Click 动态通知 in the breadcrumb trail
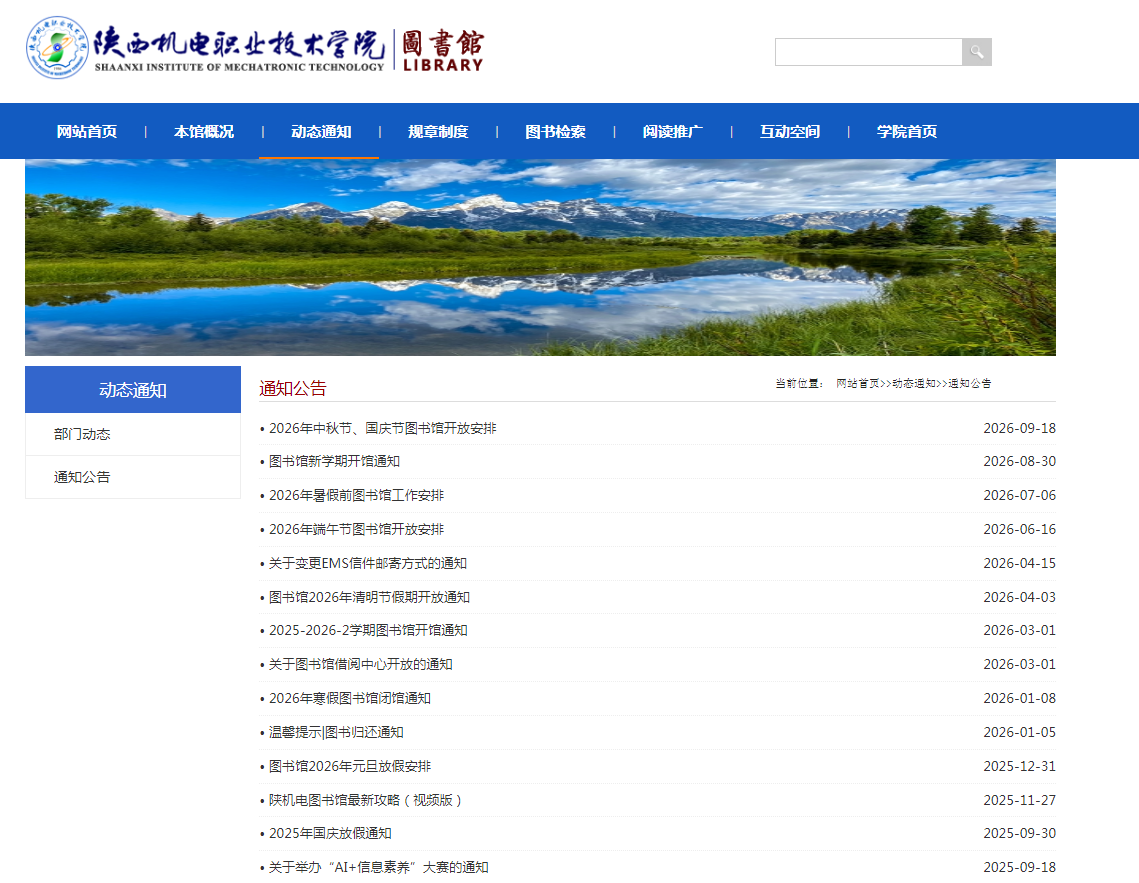1139x883 pixels. coord(914,383)
